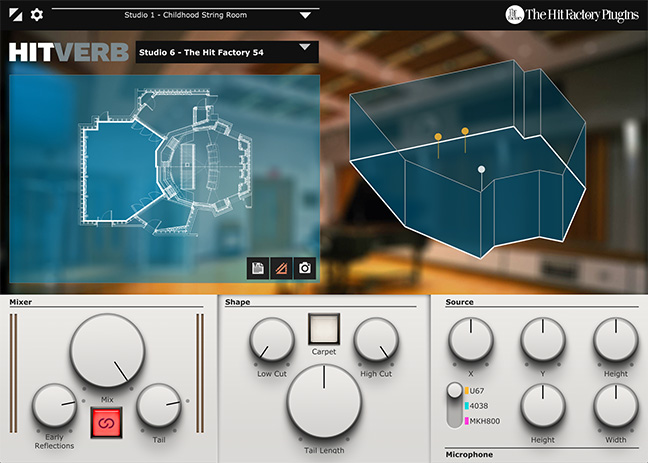This screenshot has height=463, width=648.
Task: Open the settings gear icon
Action: [x=37, y=15]
